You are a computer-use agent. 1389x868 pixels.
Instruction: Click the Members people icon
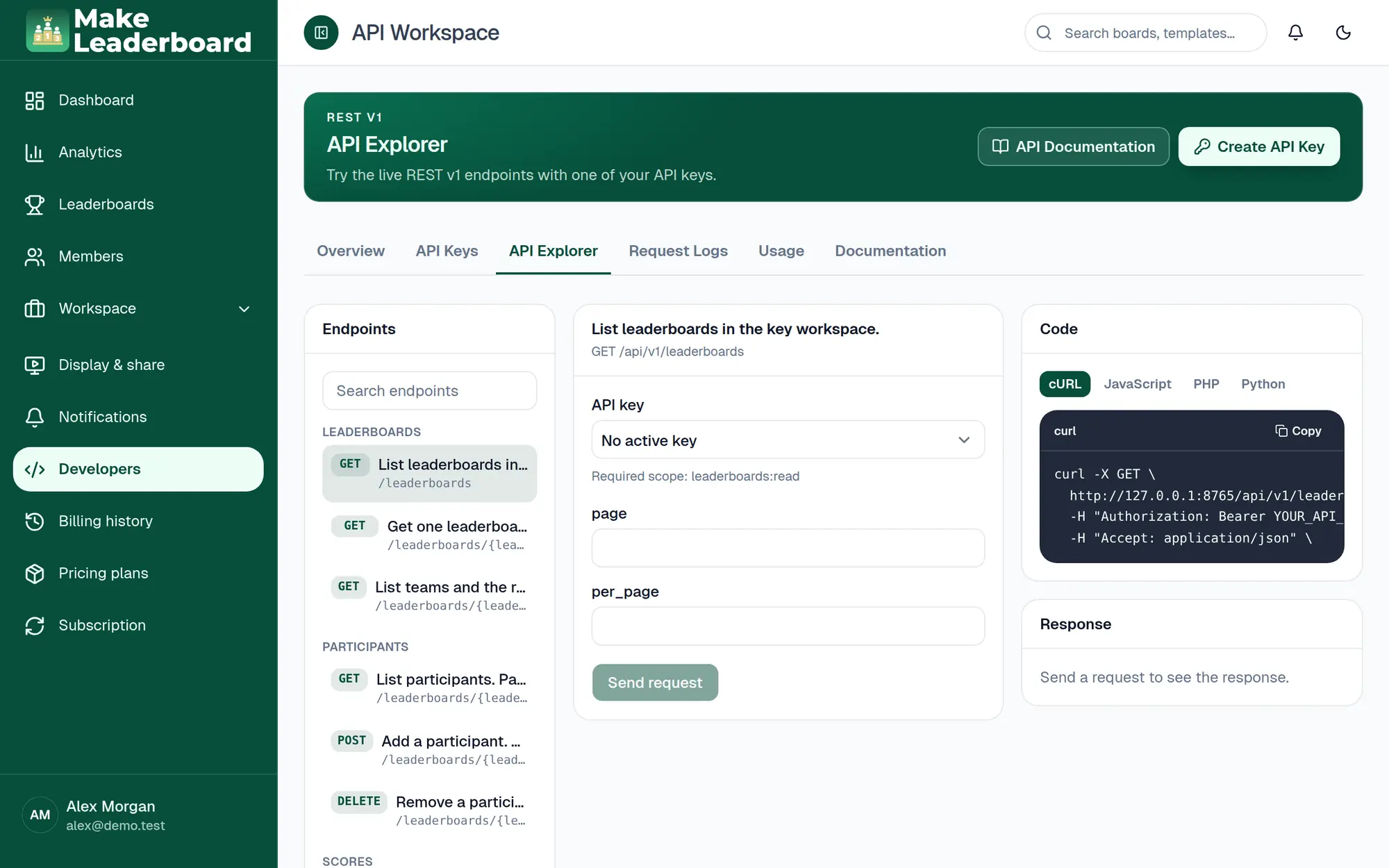35,257
